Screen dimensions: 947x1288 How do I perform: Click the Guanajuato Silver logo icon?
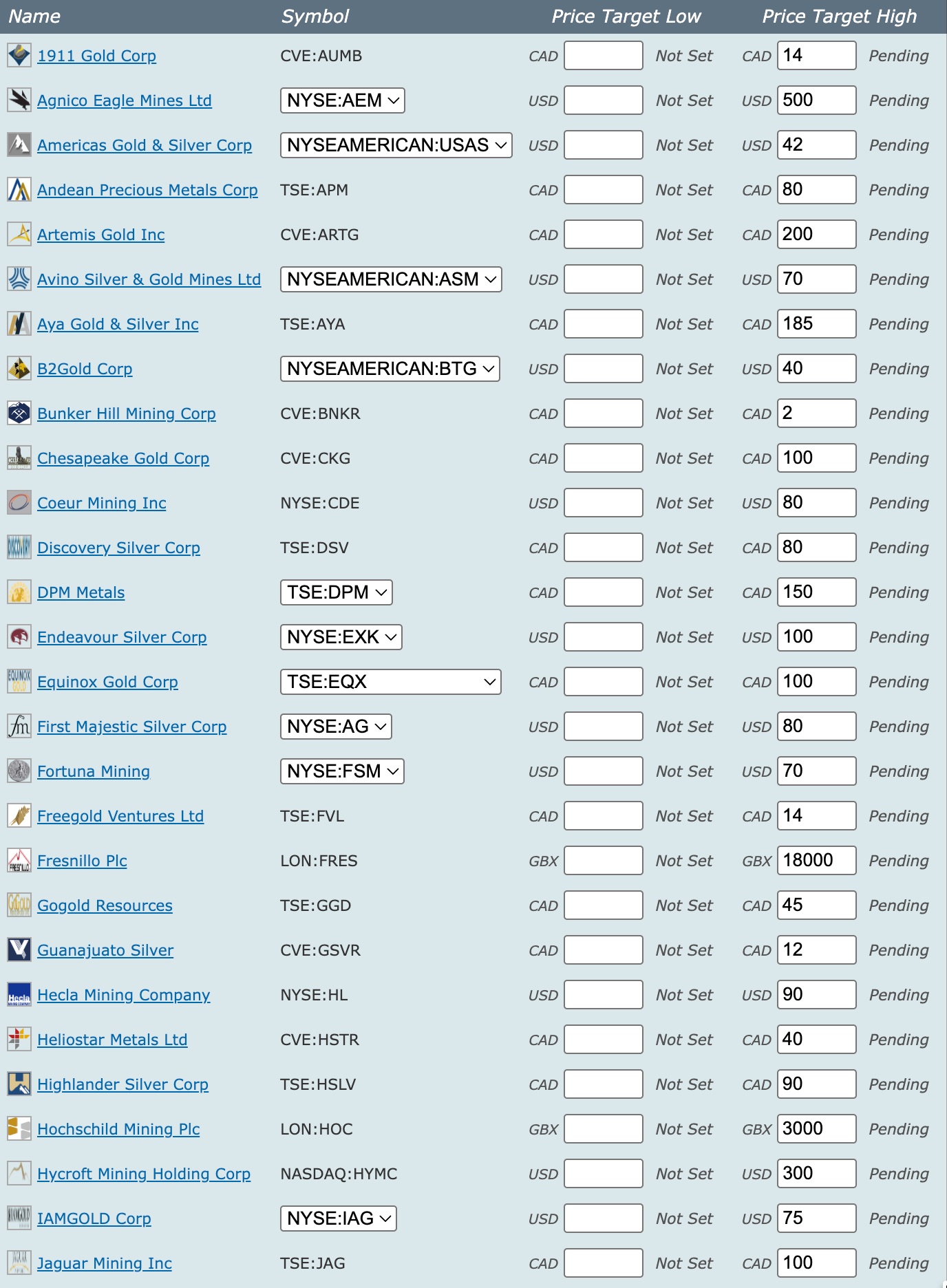[19, 950]
